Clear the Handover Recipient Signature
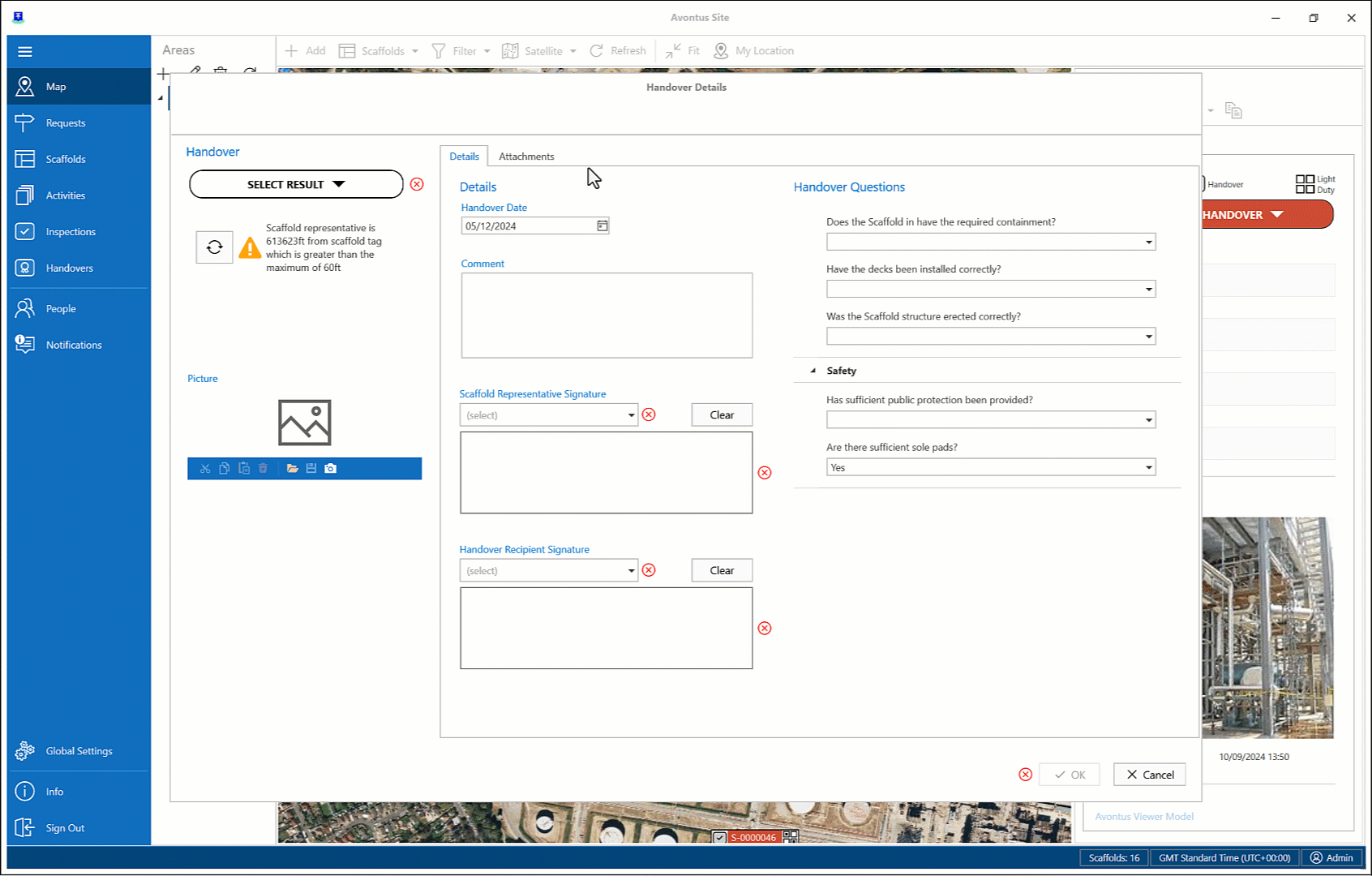 click(721, 571)
